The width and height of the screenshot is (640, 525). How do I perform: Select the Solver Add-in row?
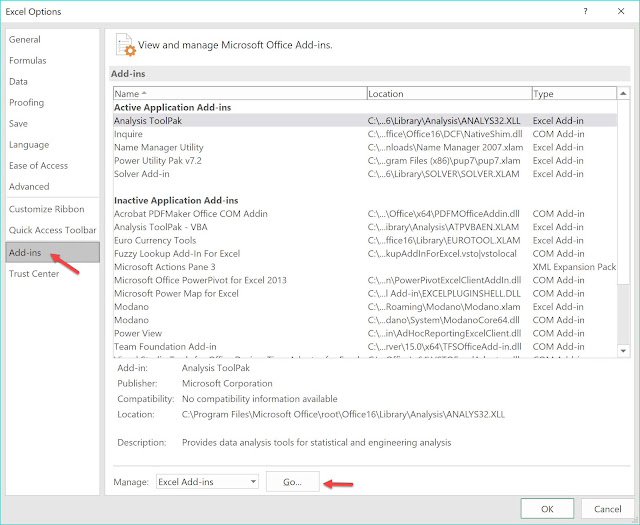coord(365,174)
